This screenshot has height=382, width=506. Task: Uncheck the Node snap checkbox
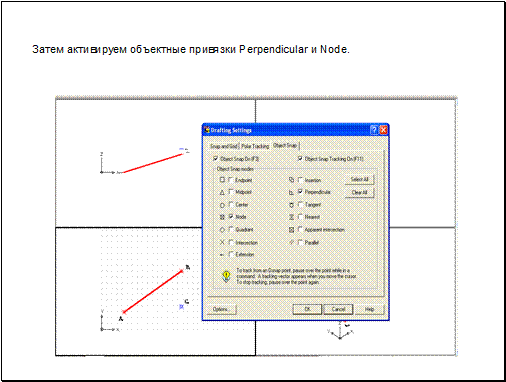[231, 217]
